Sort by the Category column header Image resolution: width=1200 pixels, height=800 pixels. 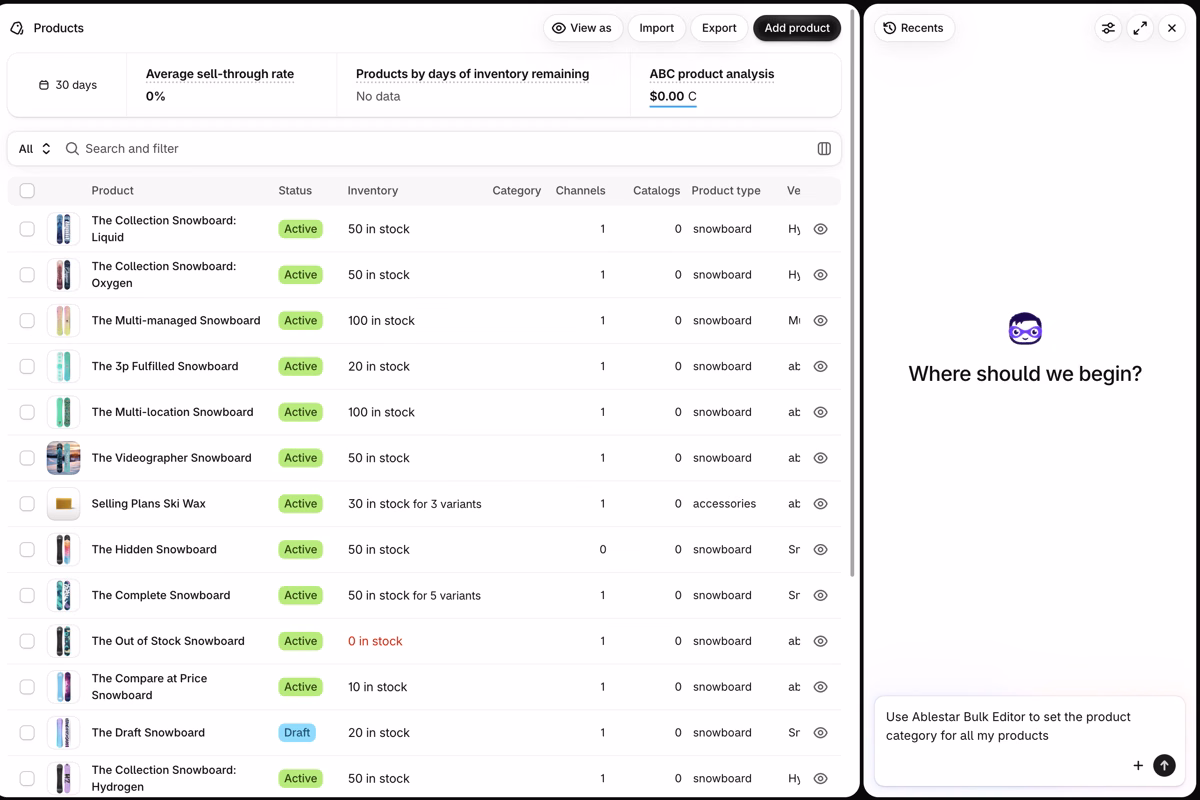point(517,190)
